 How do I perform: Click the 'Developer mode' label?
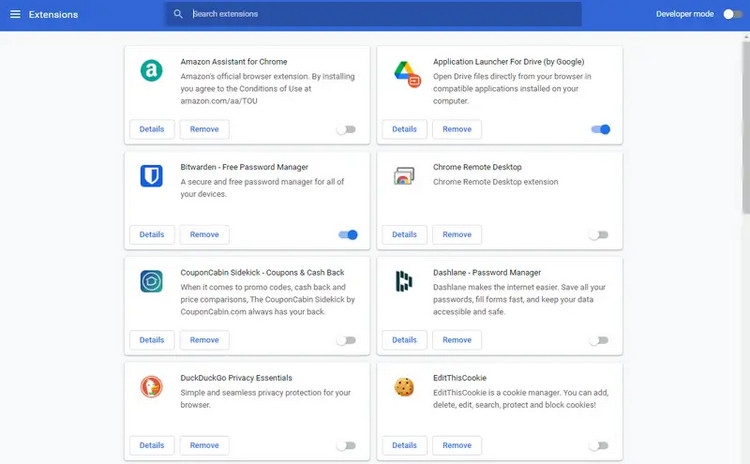pos(684,14)
